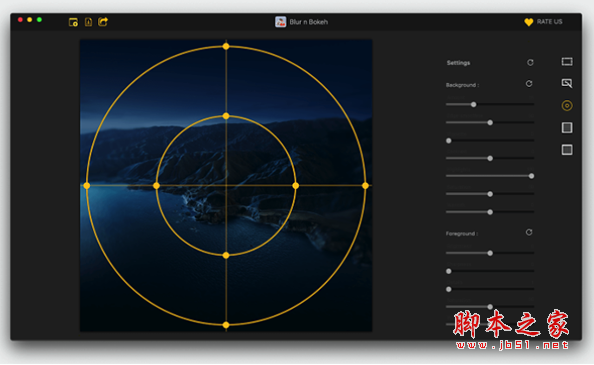
Task: Click the Foreground section label
Action: (x=462, y=234)
